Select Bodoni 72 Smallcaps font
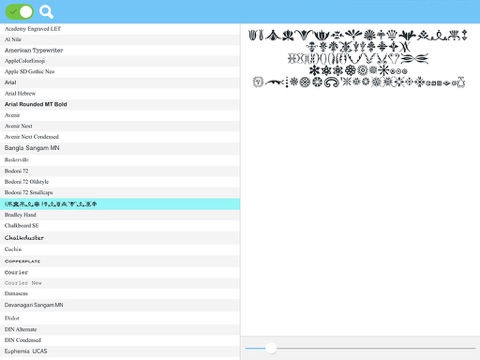The image size is (480, 360). point(120,193)
